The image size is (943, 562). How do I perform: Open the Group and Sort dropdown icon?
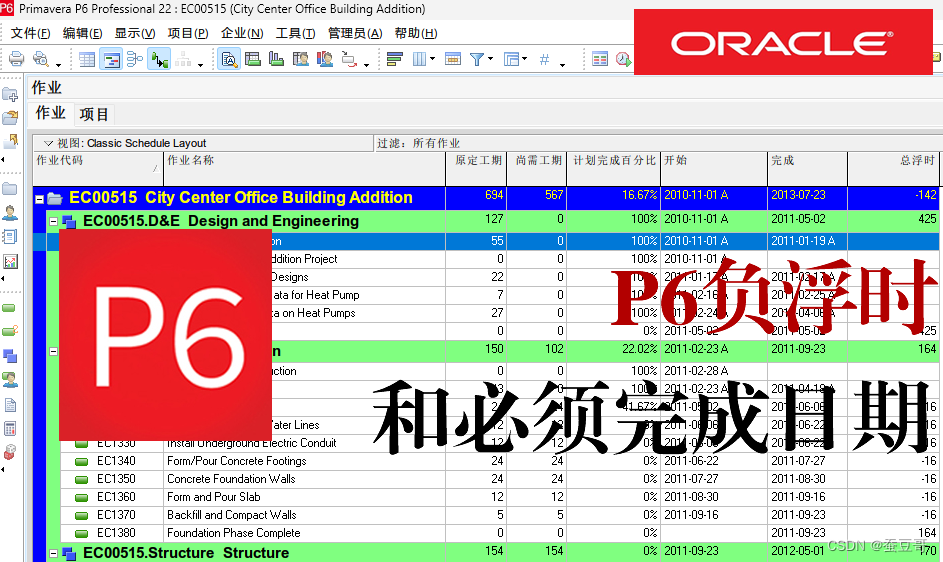[515, 59]
